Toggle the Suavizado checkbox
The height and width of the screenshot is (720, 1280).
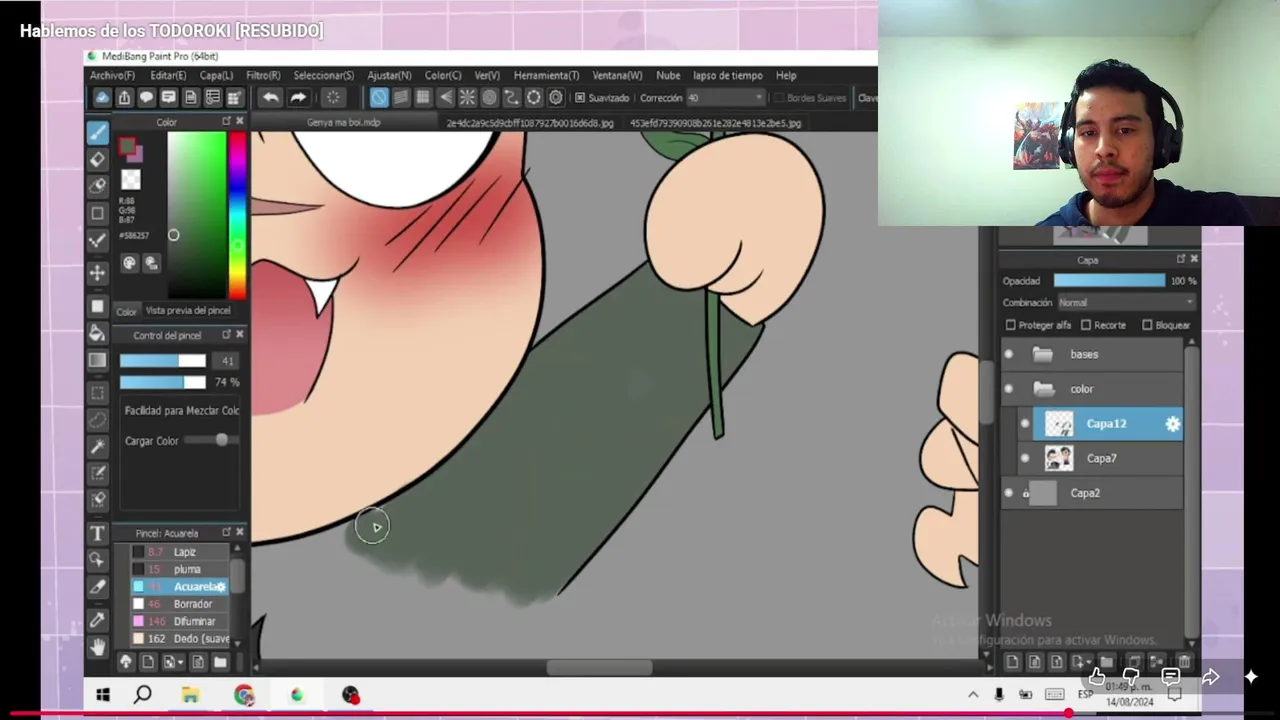click(x=580, y=98)
